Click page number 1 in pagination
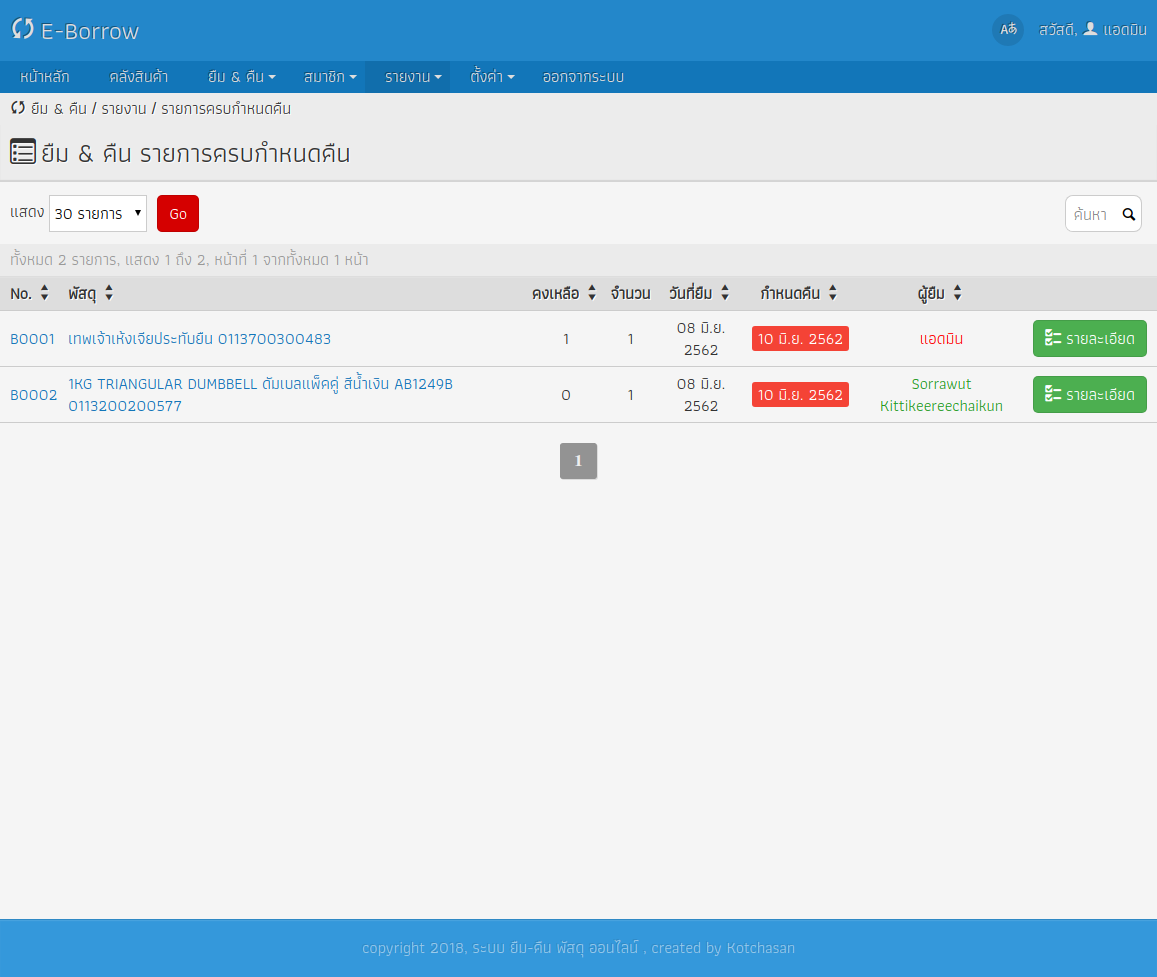 click(578, 461)
